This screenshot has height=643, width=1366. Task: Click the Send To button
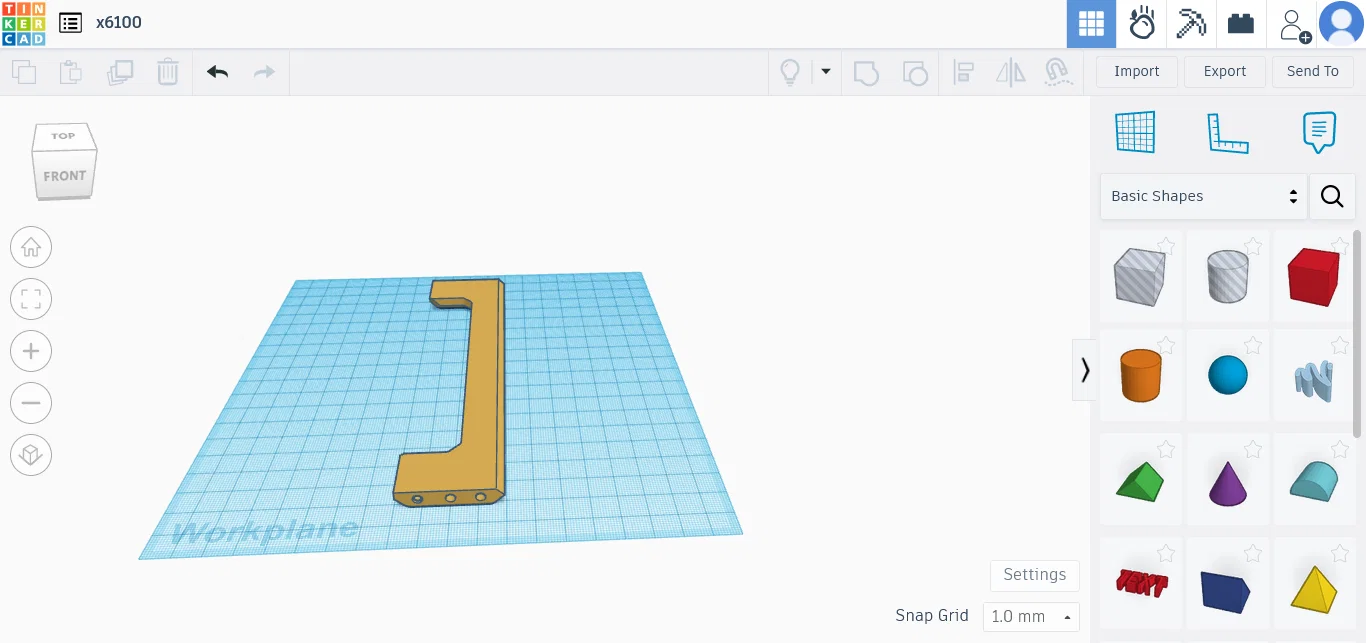click(x=1313, y=71)
